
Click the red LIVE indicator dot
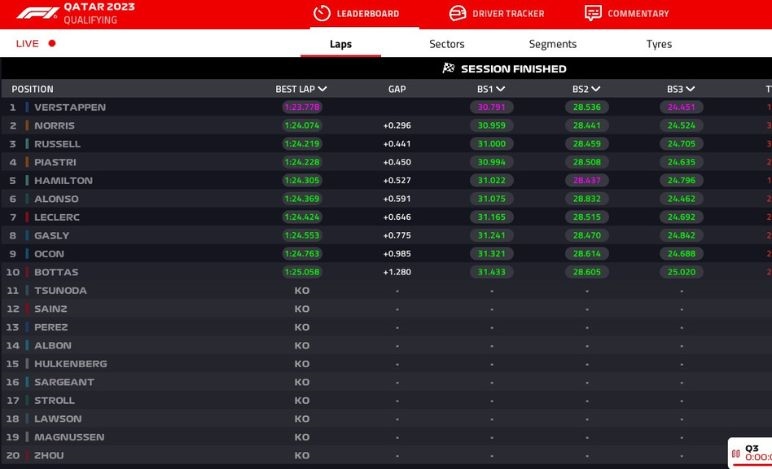pos(52,44)
